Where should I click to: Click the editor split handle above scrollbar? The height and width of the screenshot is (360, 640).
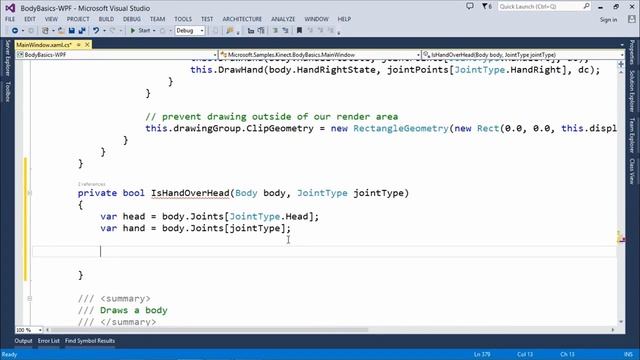[621, 64]
